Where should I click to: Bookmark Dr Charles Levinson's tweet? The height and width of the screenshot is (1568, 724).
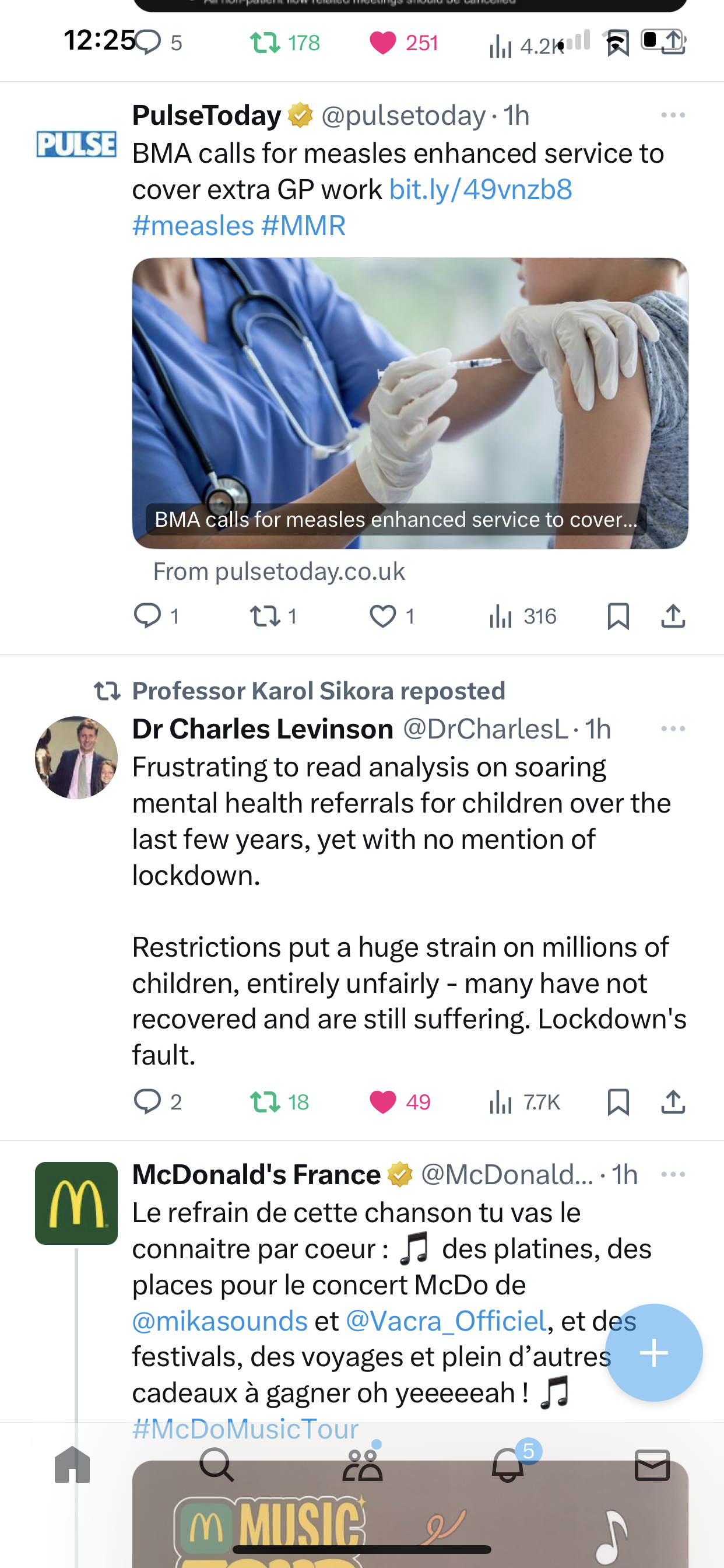pyautogui.click(x=618, y=1102)
